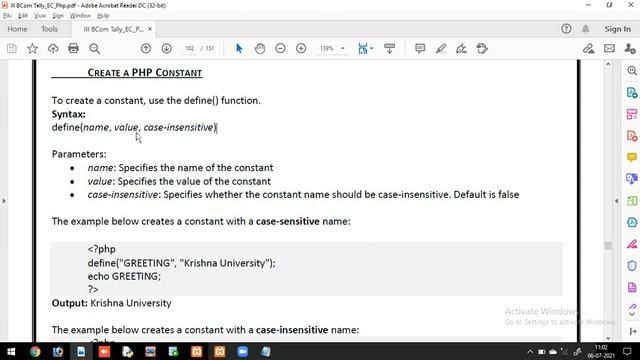Open the View menu
This screenshot has height=360, width=640.
[x=40, y=16]
